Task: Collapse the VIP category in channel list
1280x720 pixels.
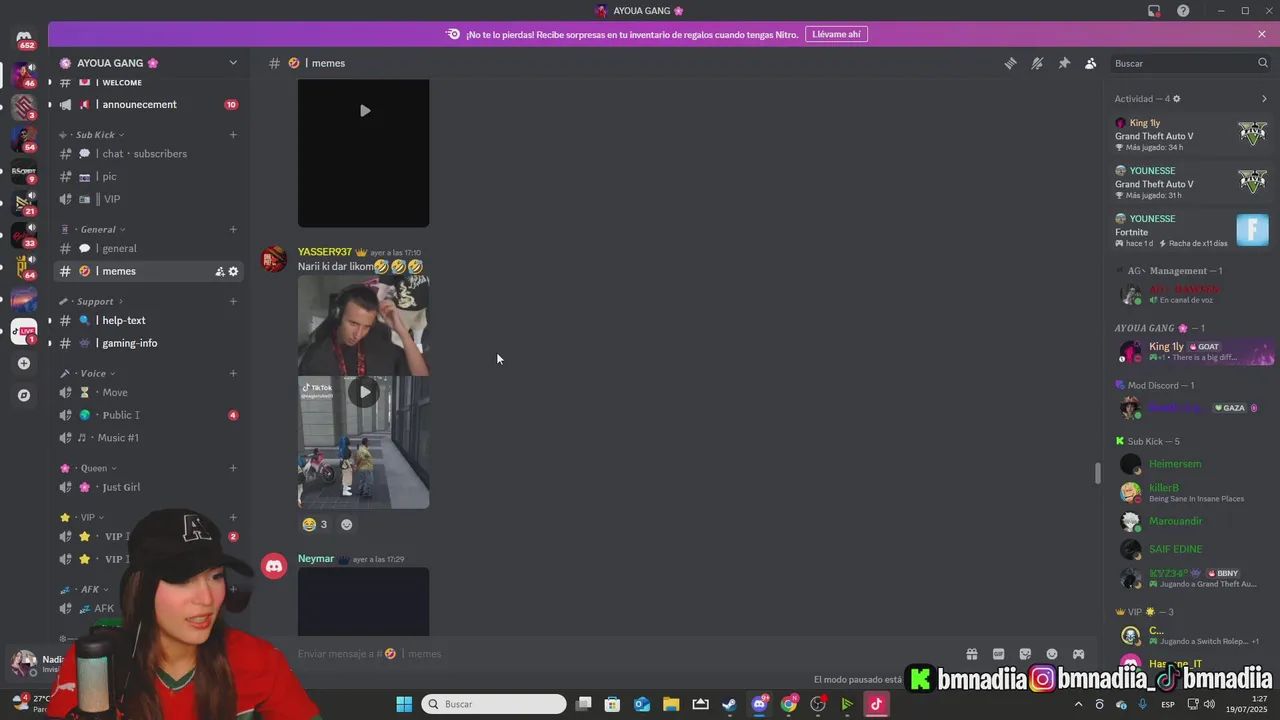Action: [88, 518]
